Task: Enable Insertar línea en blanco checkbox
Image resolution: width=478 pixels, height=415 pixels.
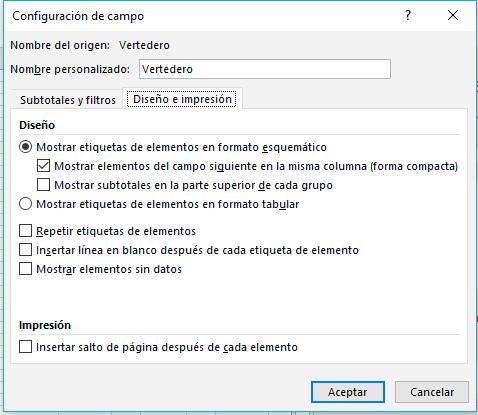Action: (26, 250)
